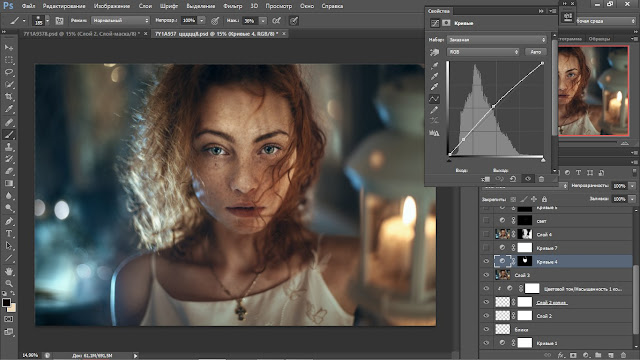Select the Eyedropper tool in the toolbox
640x360 pixels.
tap(9, 109)
